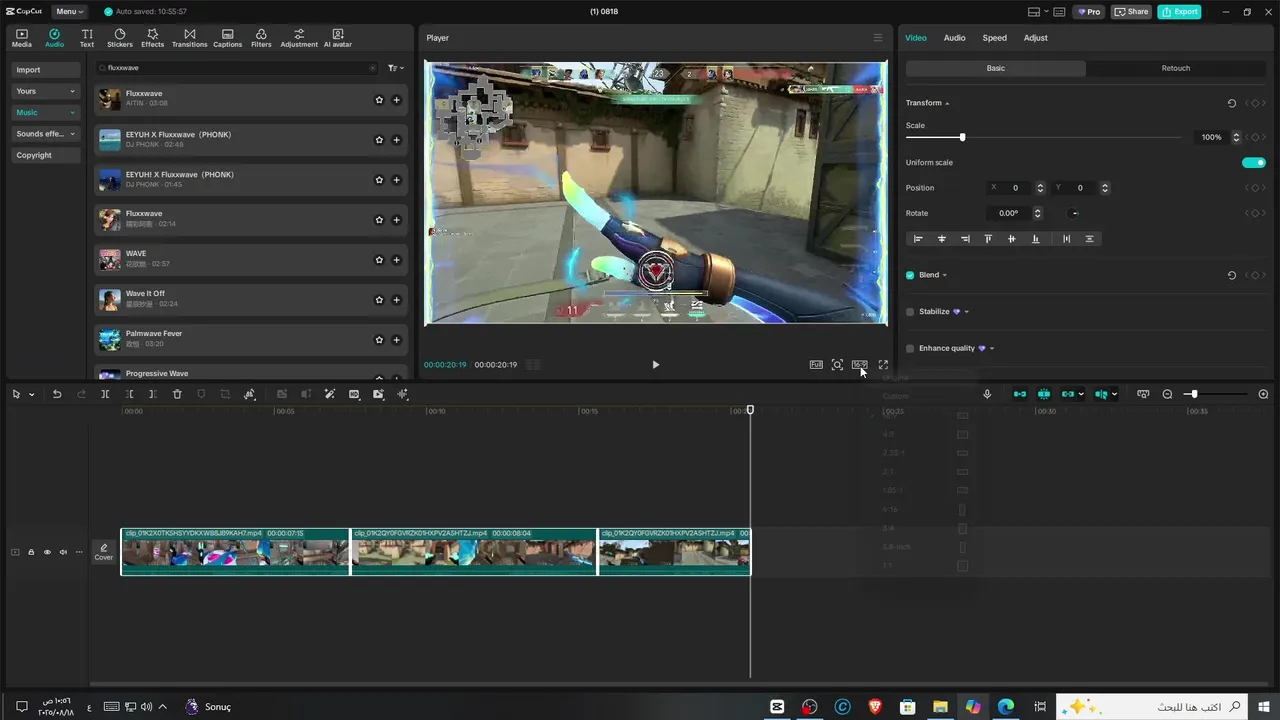Screen dimensions: 1280x720
Task: Open the Menu dropdown
Action: click(69, 12)
